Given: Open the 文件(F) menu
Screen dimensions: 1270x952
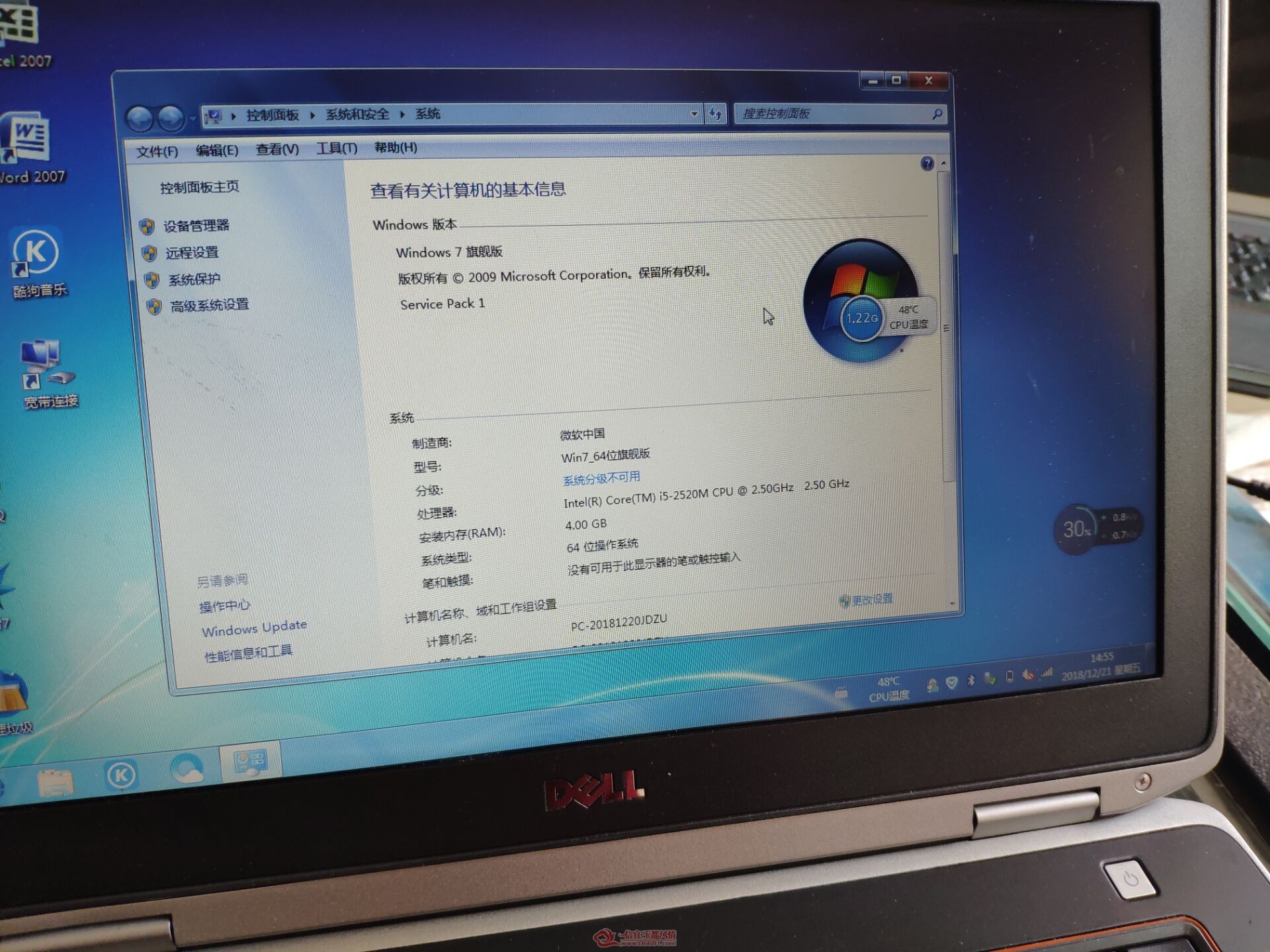Looking at the screenshot, I should point(157,151).
